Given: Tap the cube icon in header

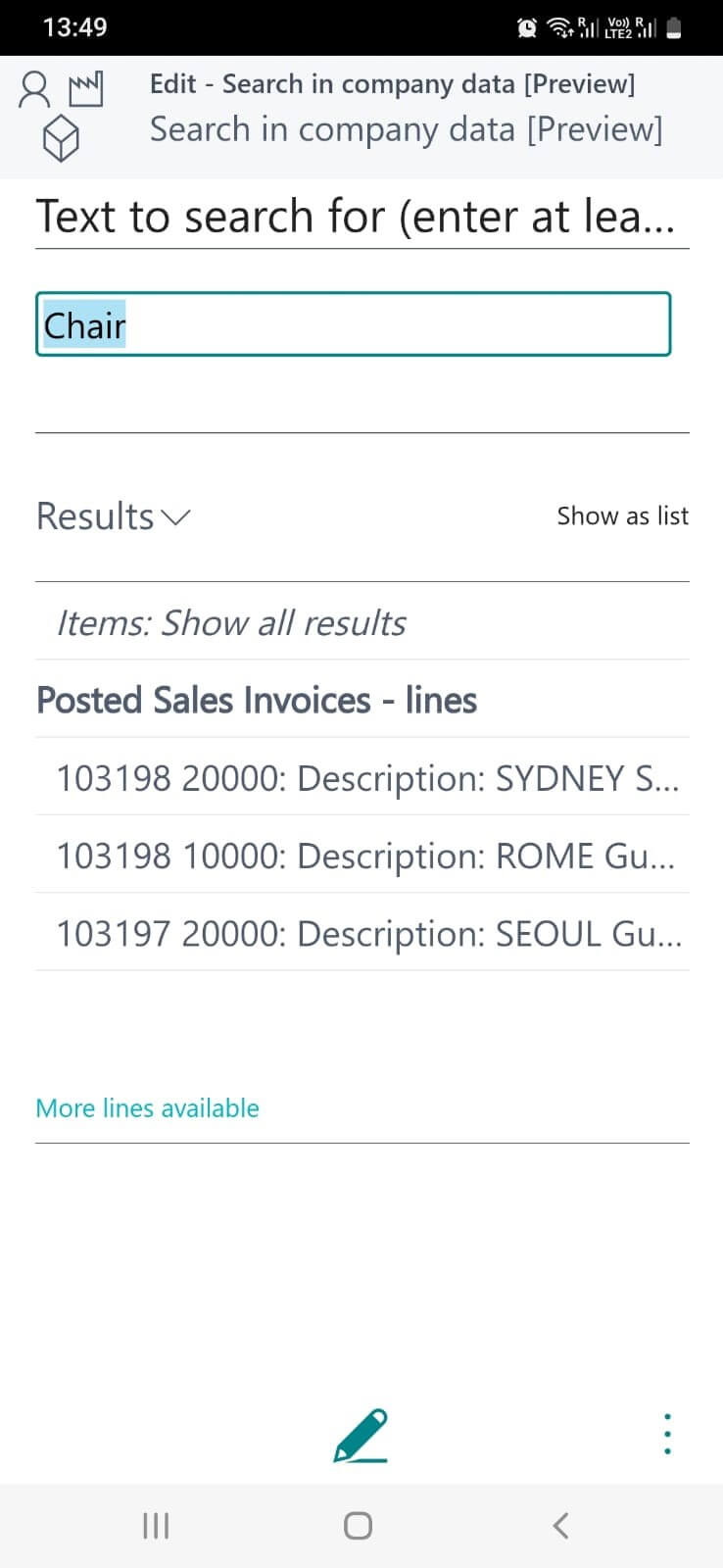Looking at the screenshot, I should point(61,138).
